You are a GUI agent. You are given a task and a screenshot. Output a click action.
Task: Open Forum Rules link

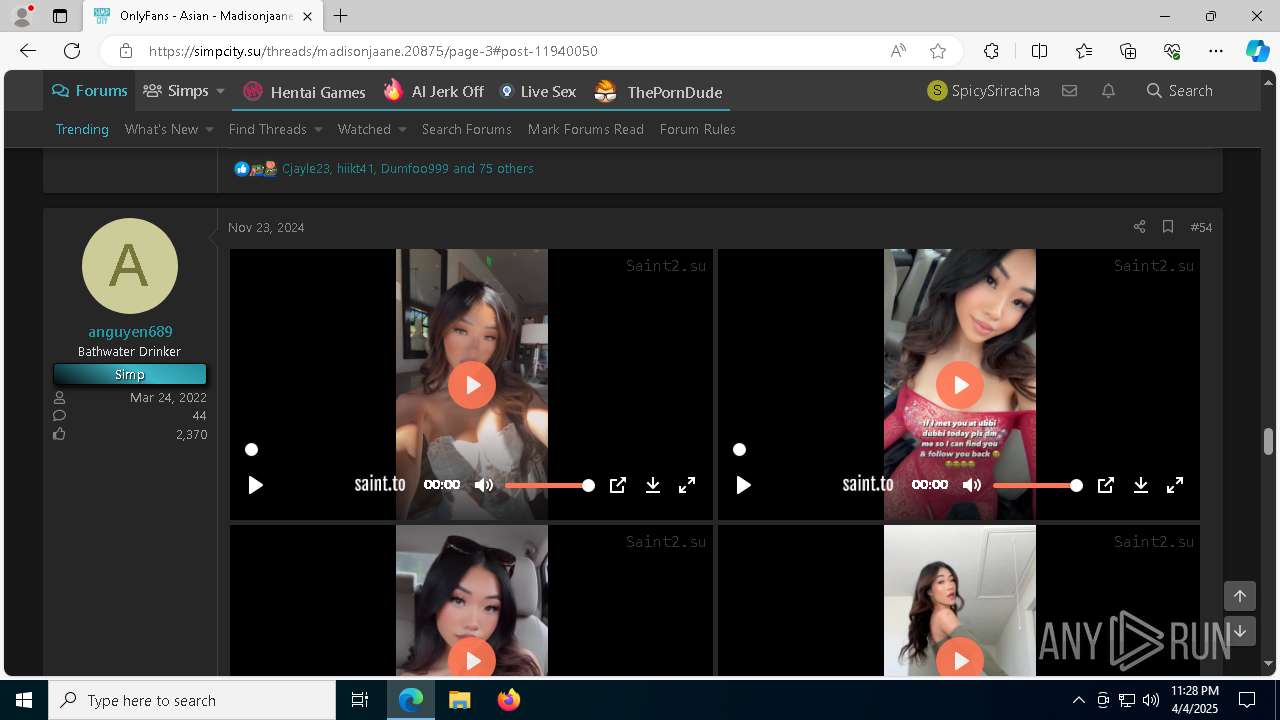[698, 129]
